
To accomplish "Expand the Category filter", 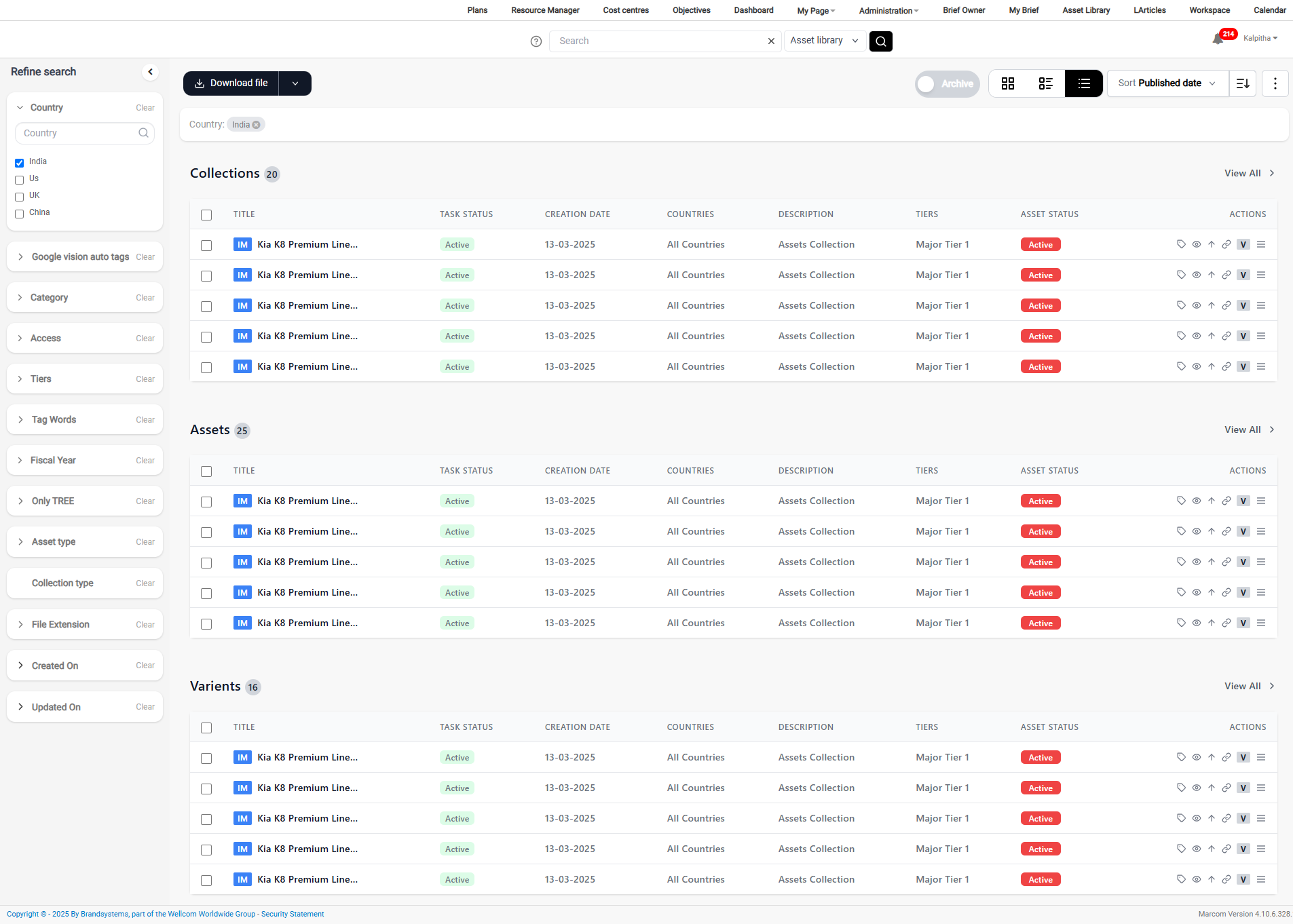I will [x=20, y=298].
